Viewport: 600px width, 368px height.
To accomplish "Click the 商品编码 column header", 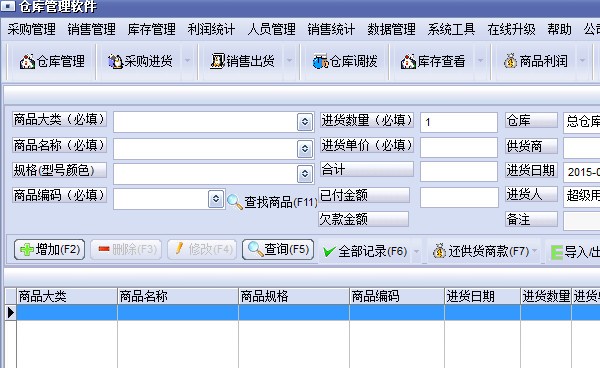I will [x=397, y=296].
